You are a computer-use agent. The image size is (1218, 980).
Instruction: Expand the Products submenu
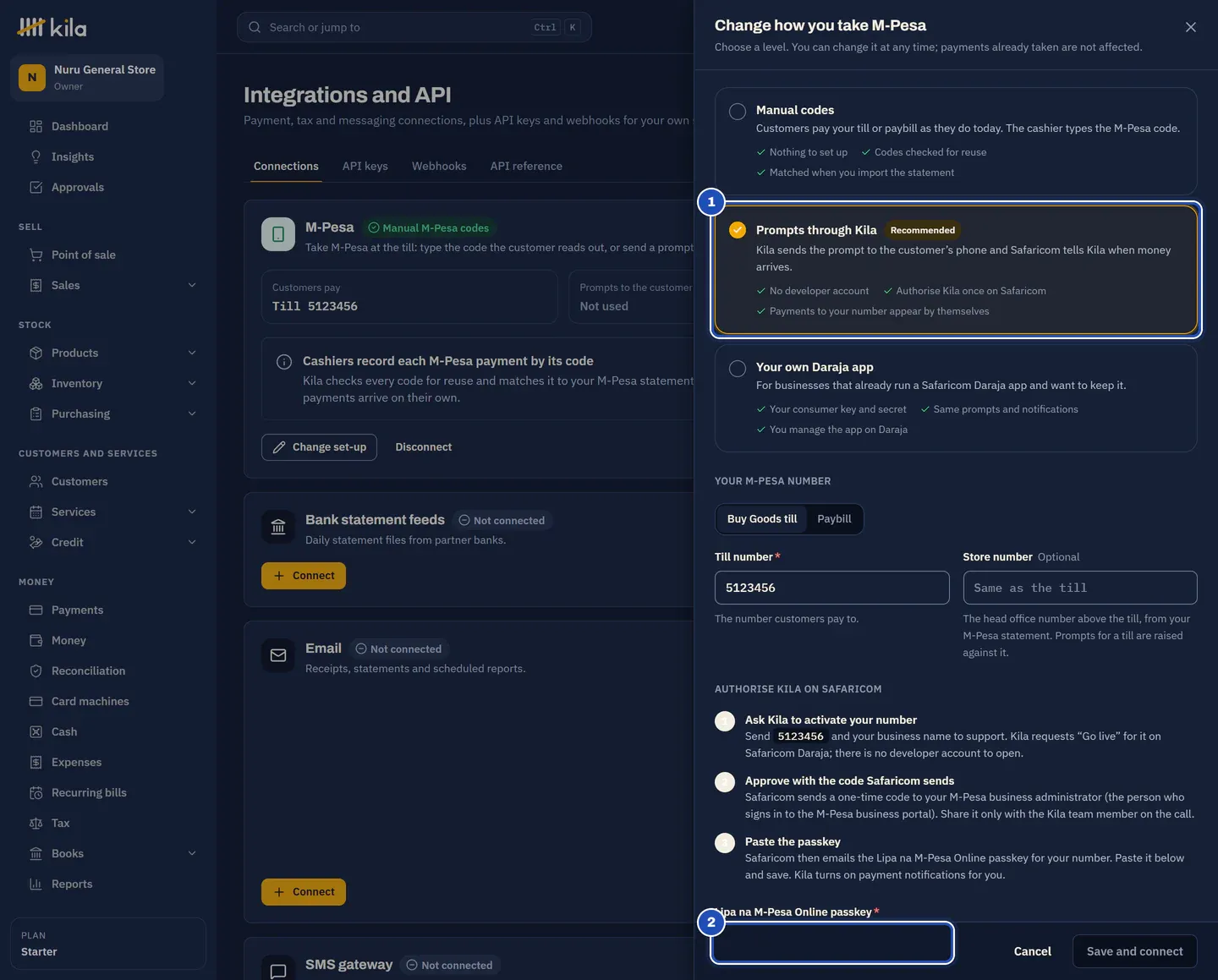tap(192, 353)
